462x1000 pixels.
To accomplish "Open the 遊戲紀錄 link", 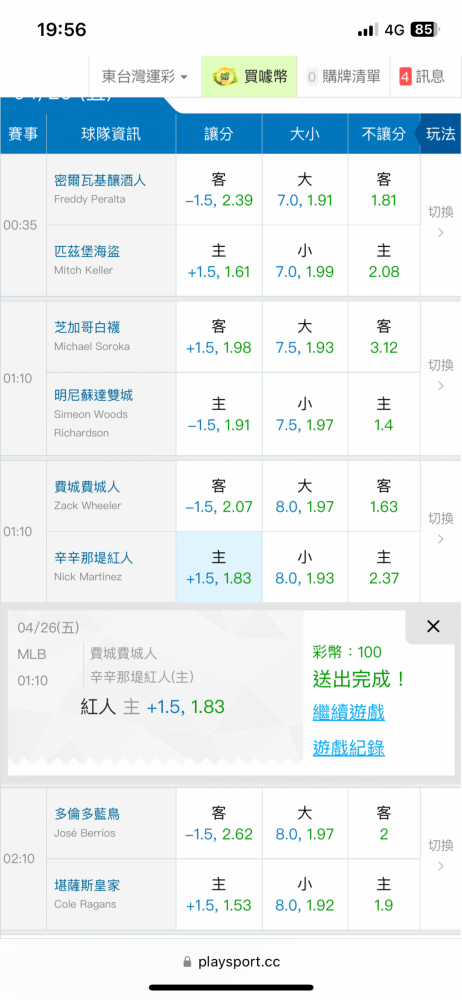I will 348,747.
